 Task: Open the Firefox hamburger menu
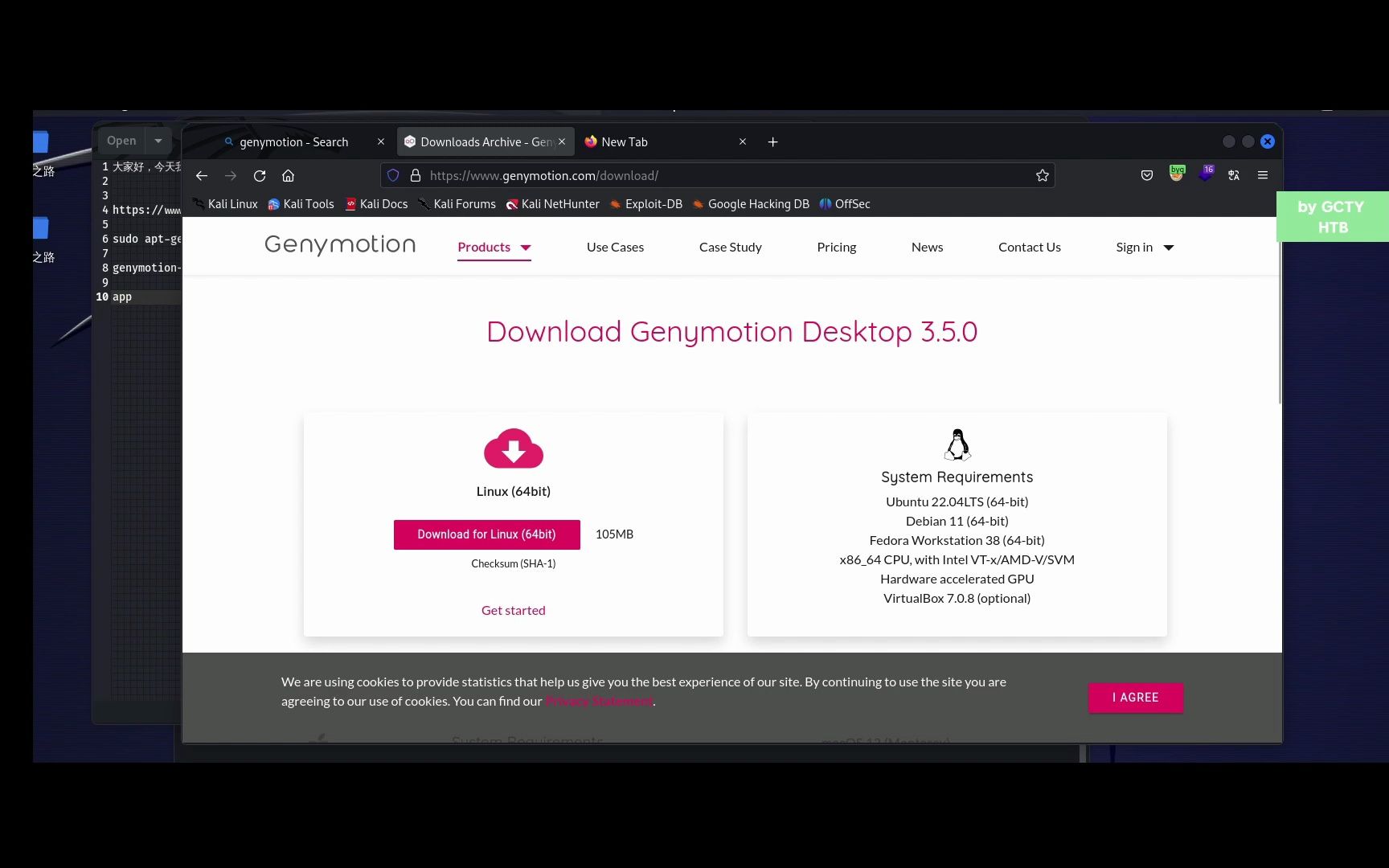(1263, 175)
